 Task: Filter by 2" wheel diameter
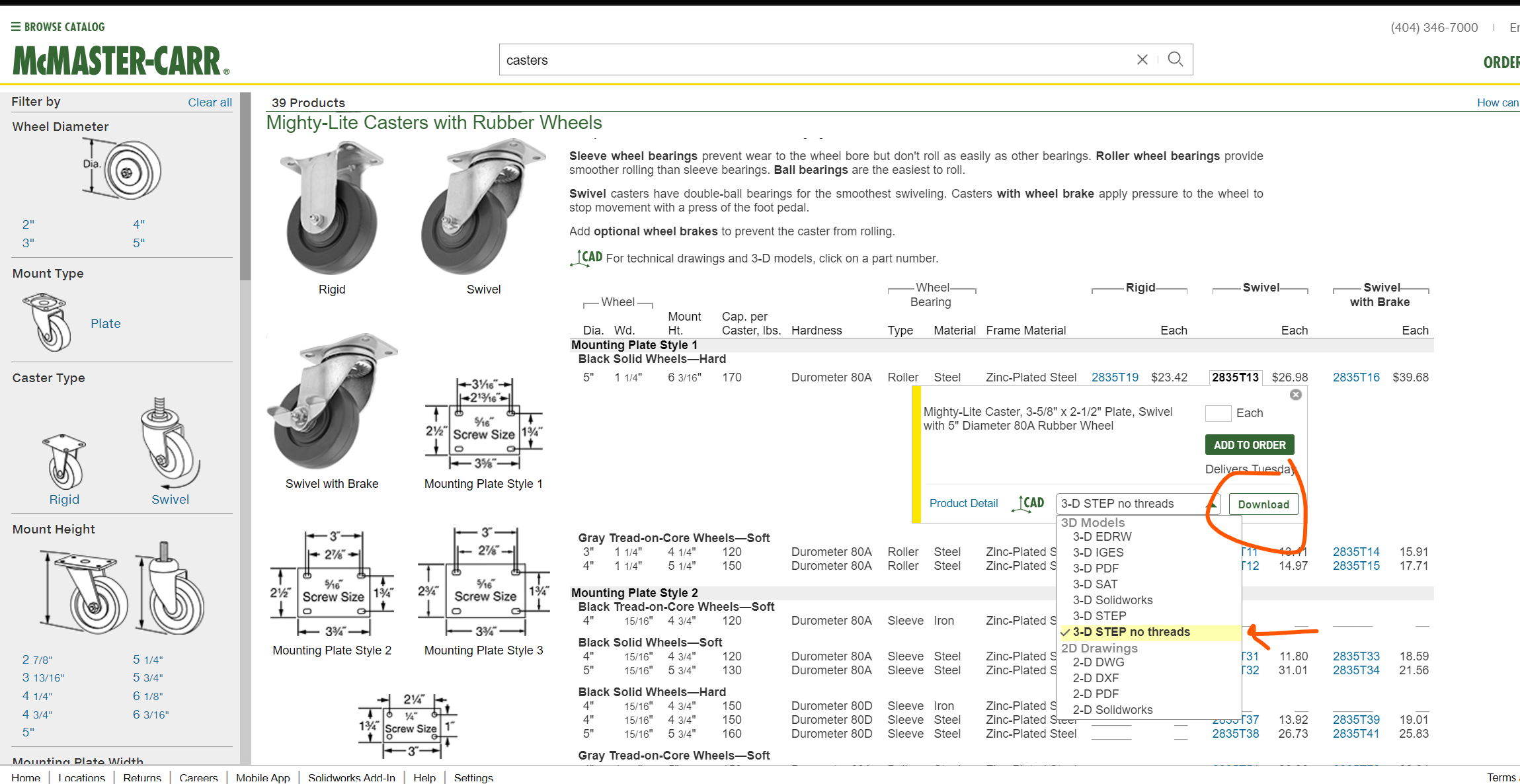[28, 225]
